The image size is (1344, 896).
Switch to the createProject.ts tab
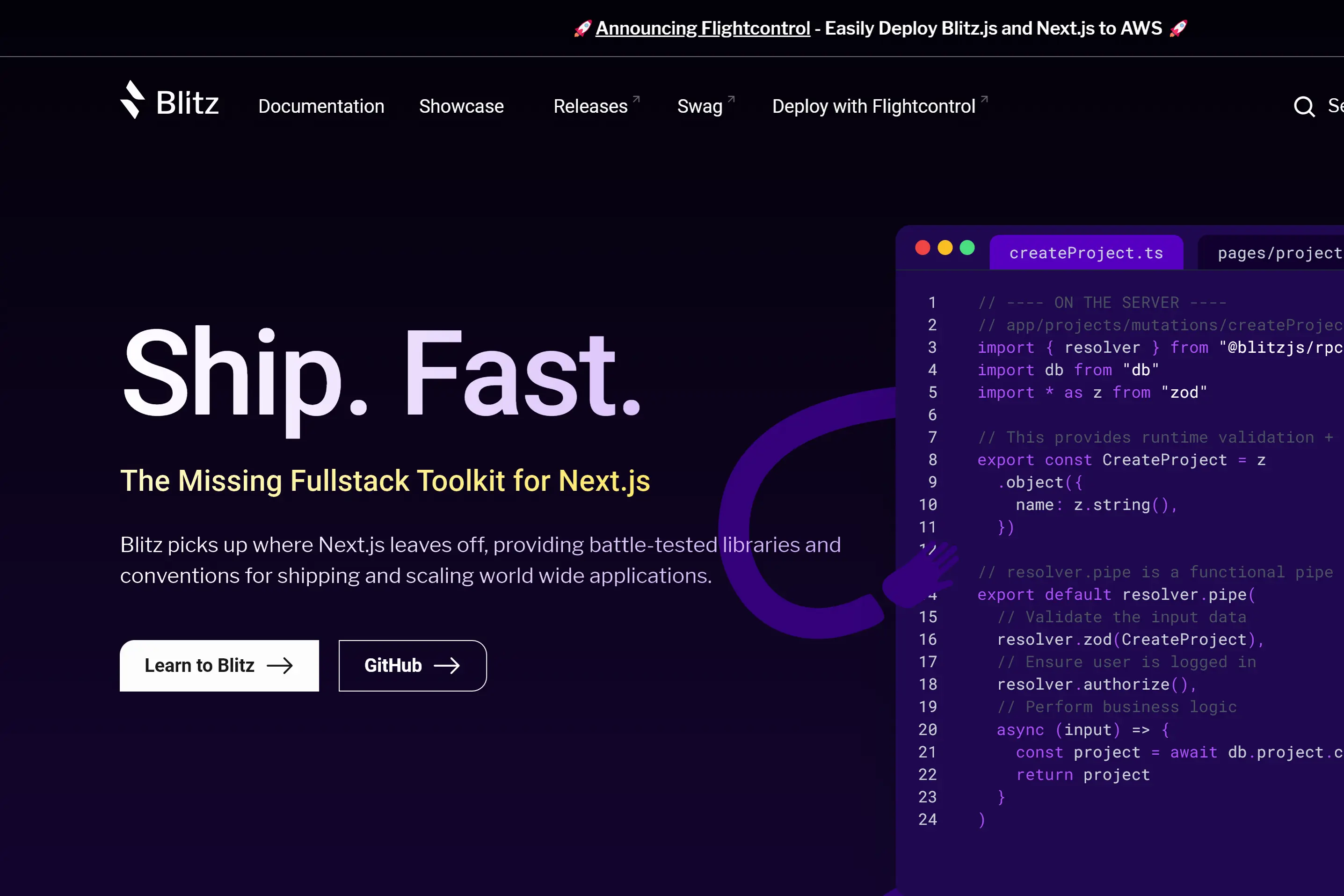click(1086, 253)
